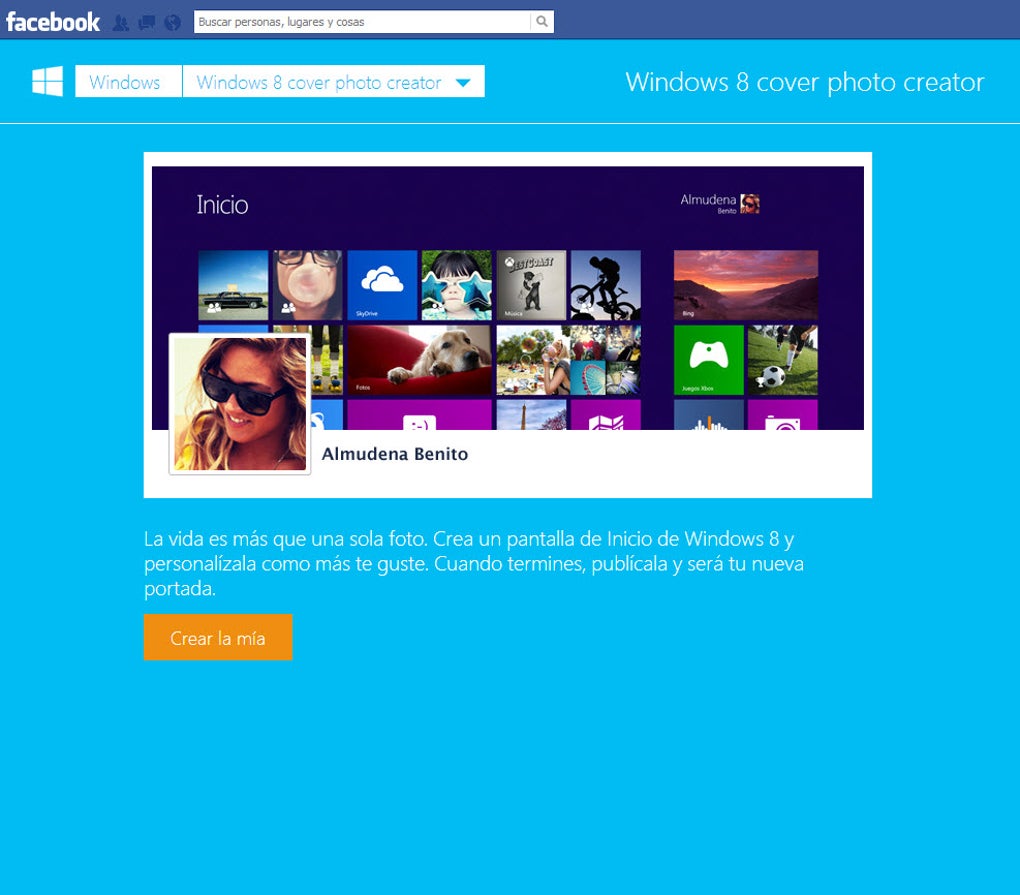Open the purple camera tile
This screenshot has width=1020, height=895.
point(783,415)
